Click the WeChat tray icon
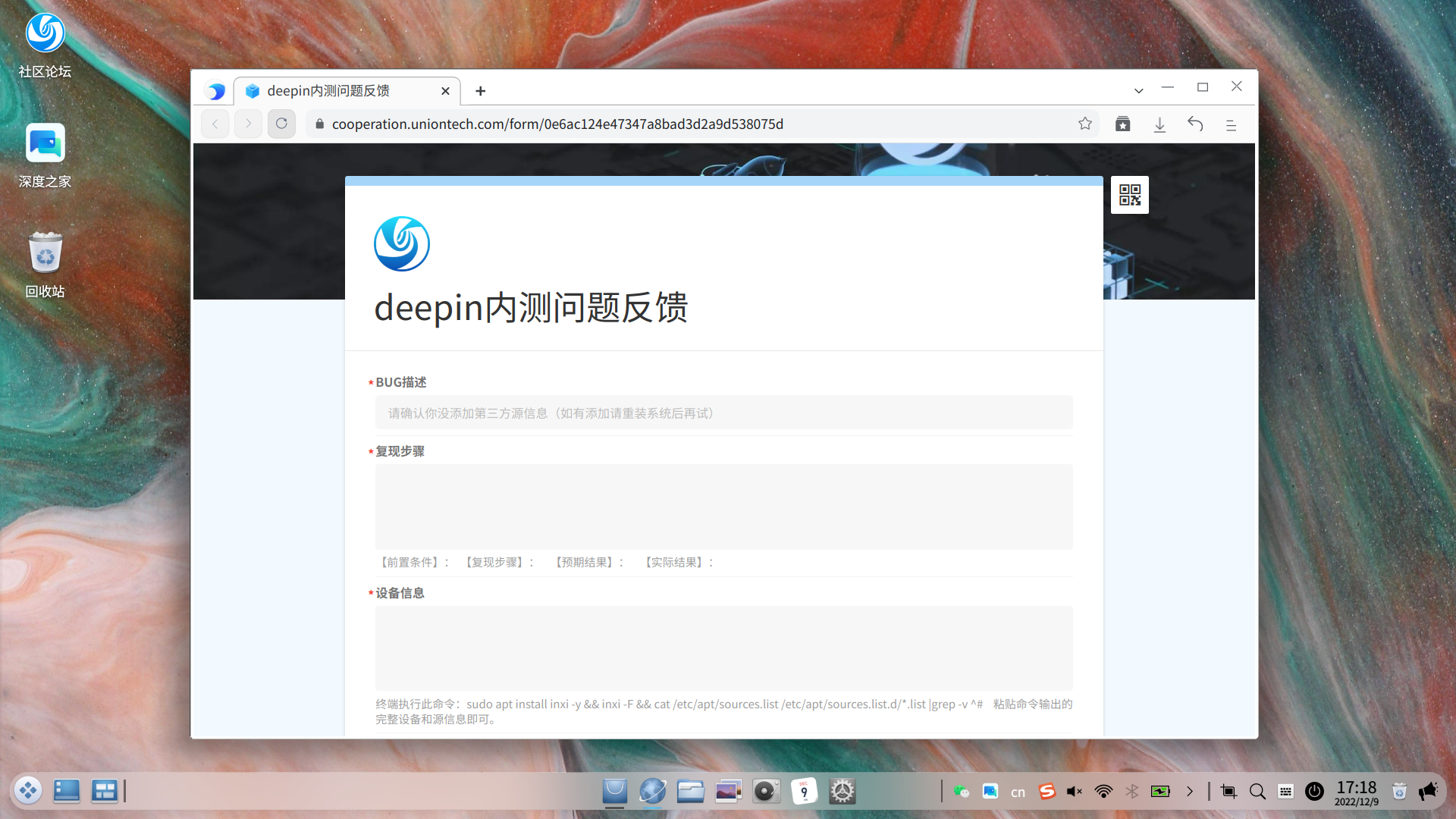Viewport: 1456px width, 819px height. point(962,792)
